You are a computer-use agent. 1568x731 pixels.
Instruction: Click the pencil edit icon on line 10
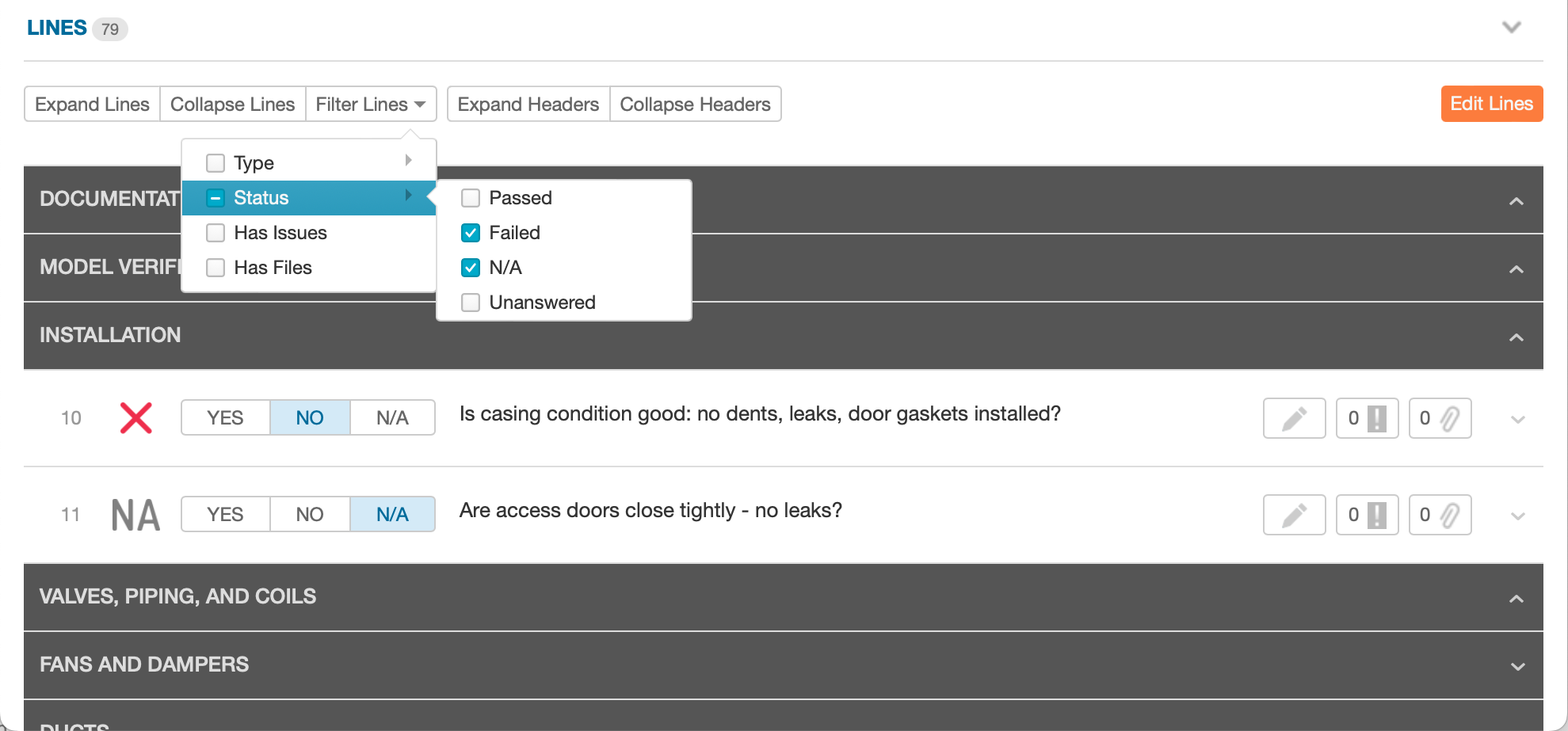1294,418
